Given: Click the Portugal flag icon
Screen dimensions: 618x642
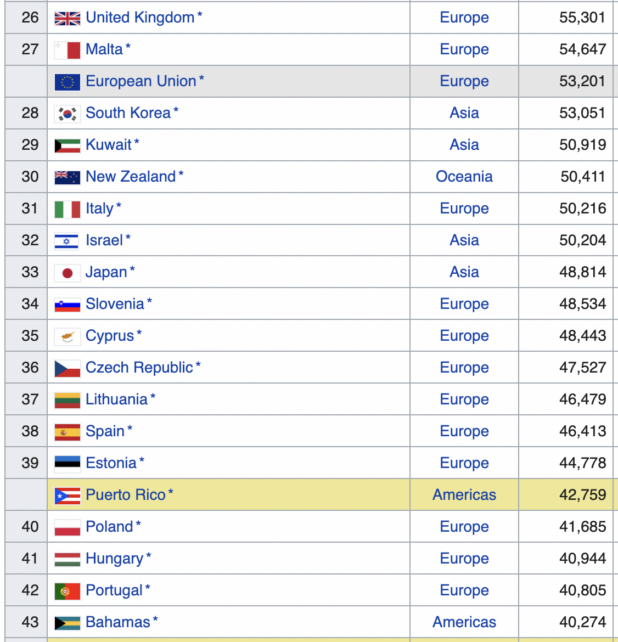Looking at the screenshot, I should [67, 590].
